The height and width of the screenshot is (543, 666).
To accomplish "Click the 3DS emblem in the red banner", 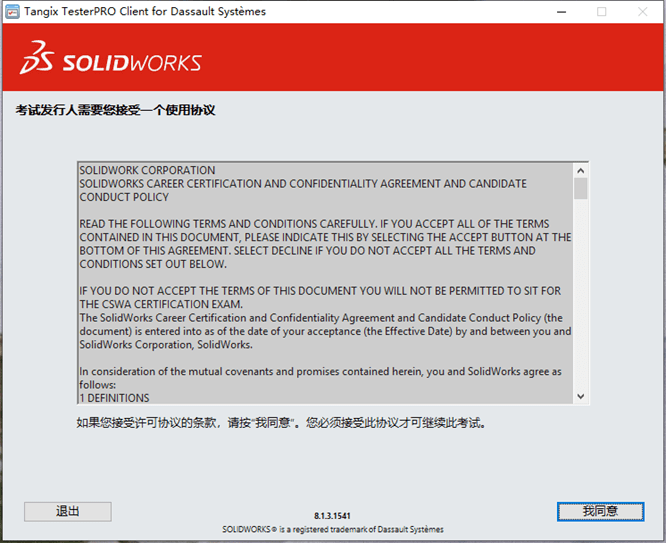I will [39, 61].
